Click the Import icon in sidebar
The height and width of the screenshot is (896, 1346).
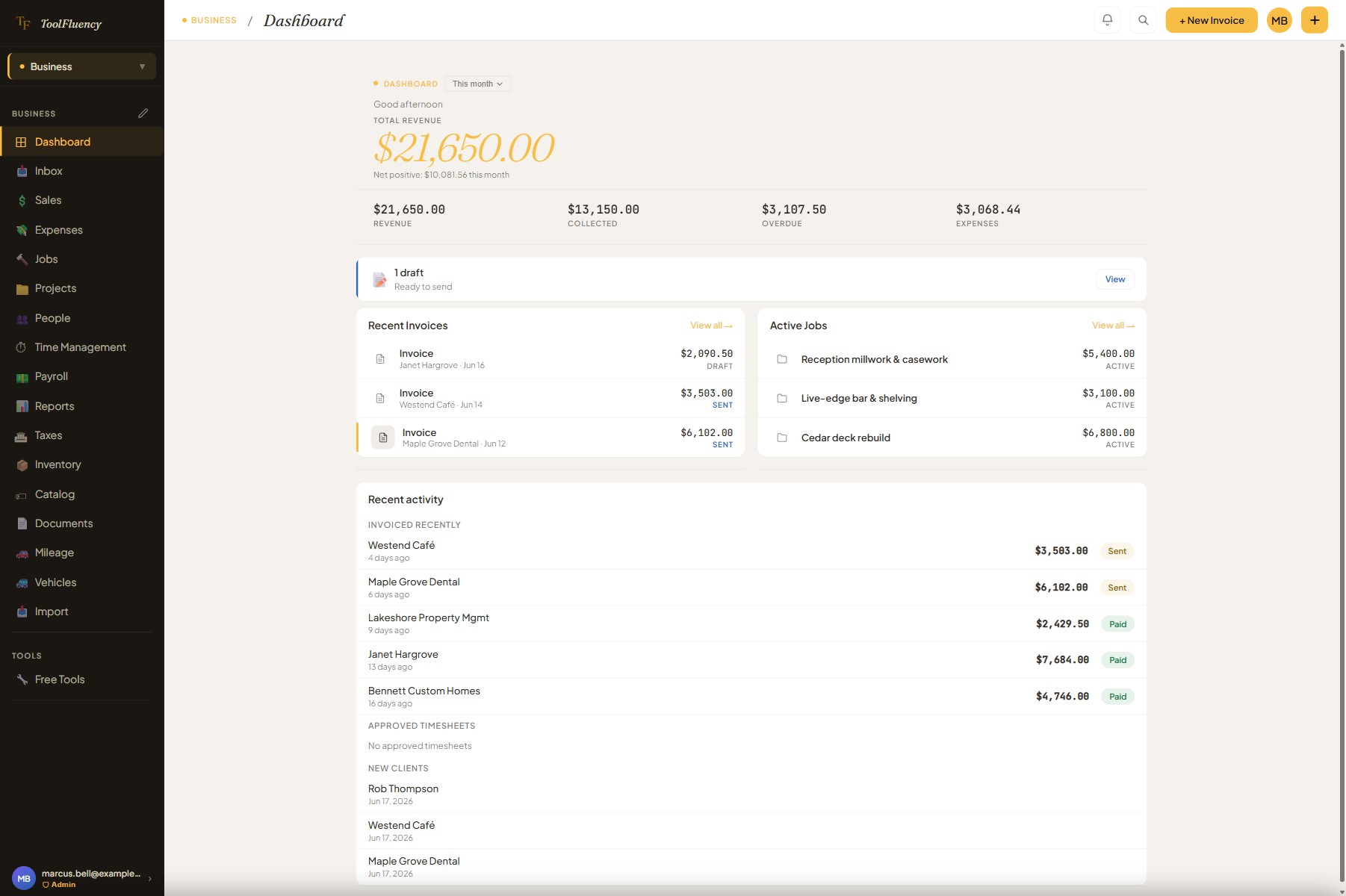click(22, 612)
